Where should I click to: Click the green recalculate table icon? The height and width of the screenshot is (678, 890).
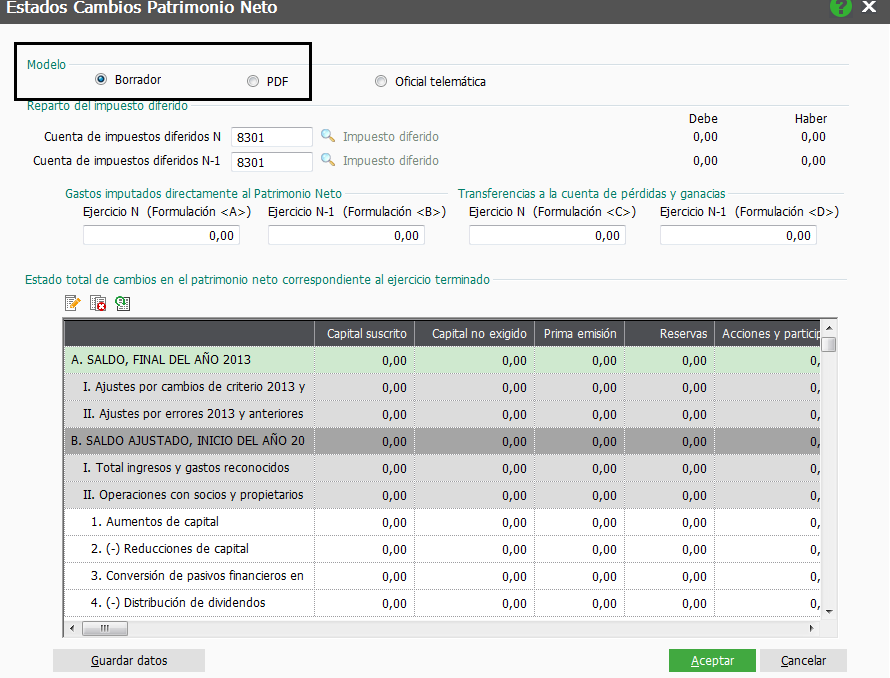[123, 303]
